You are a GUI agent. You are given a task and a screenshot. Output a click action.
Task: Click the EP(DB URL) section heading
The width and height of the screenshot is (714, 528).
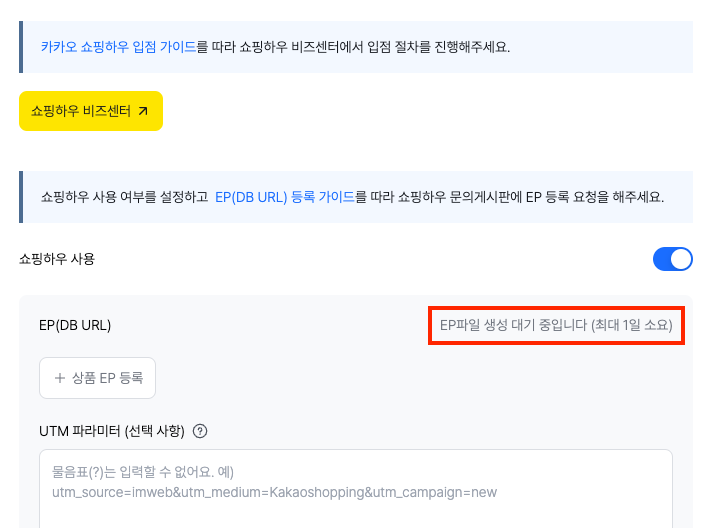(75, 326)
